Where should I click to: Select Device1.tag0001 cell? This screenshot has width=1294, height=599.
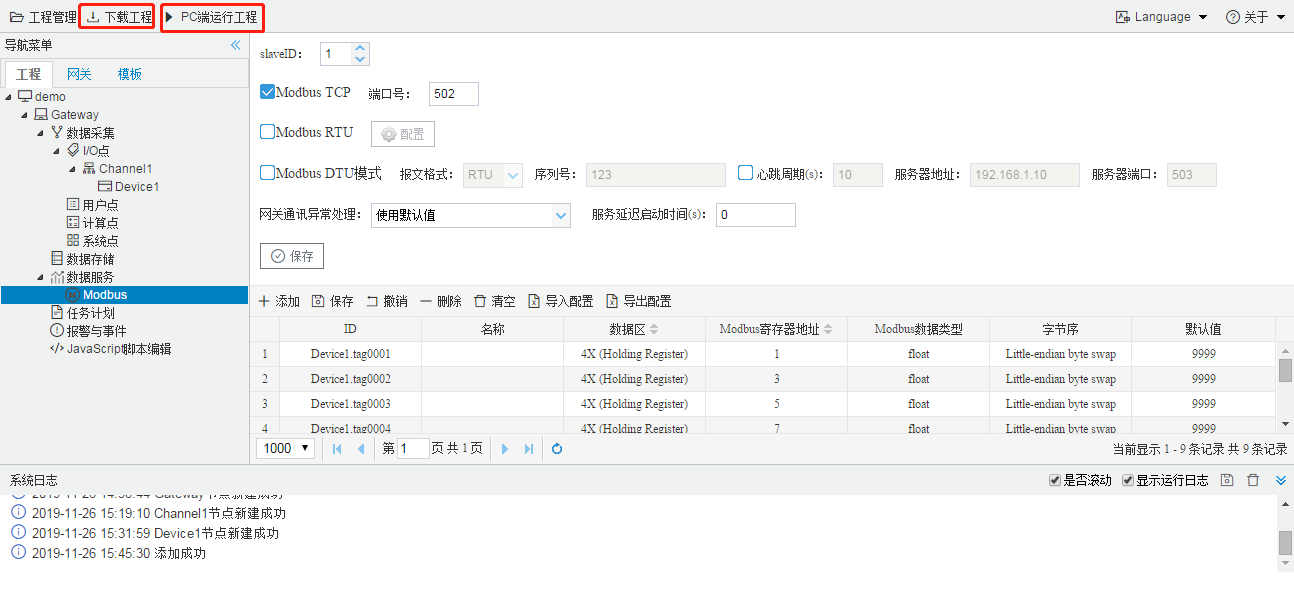tap(350, 354)
